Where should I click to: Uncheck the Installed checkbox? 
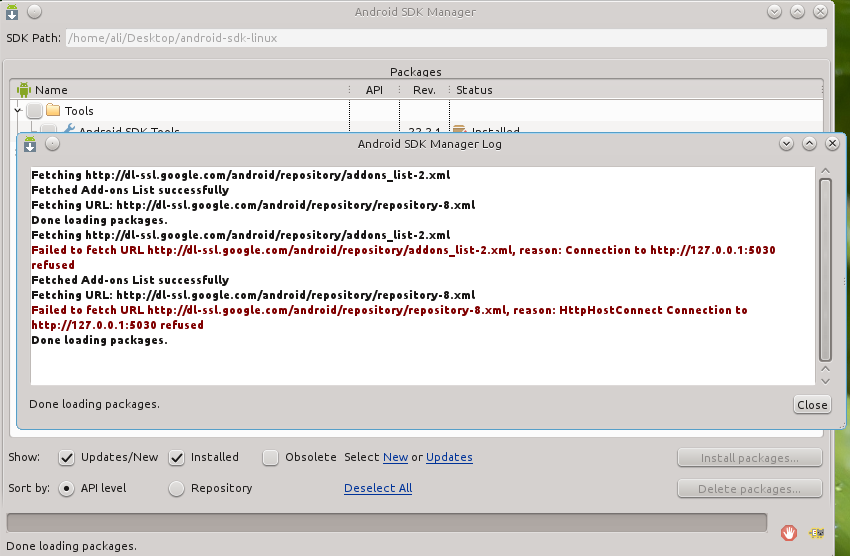[x=177, y=458]
